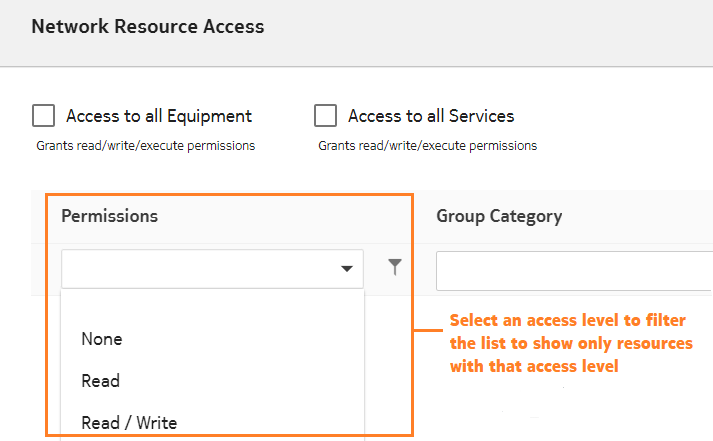713x441 pixels.
Task: Pick 'Read / Write' in the dropdown list
Action: 129,422
